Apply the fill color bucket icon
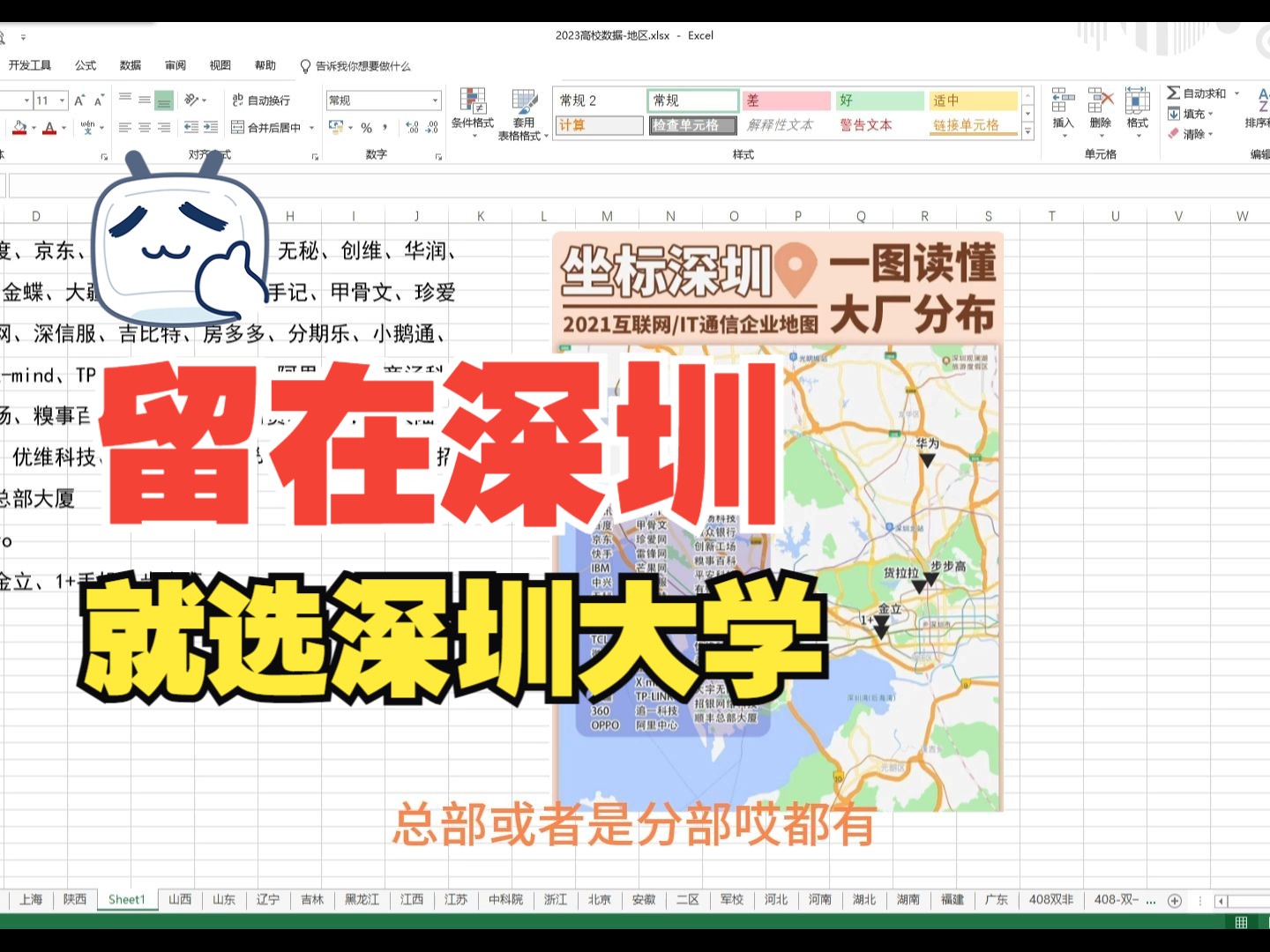The height and width of the screenshot is (952, 1270). (19, 128)
